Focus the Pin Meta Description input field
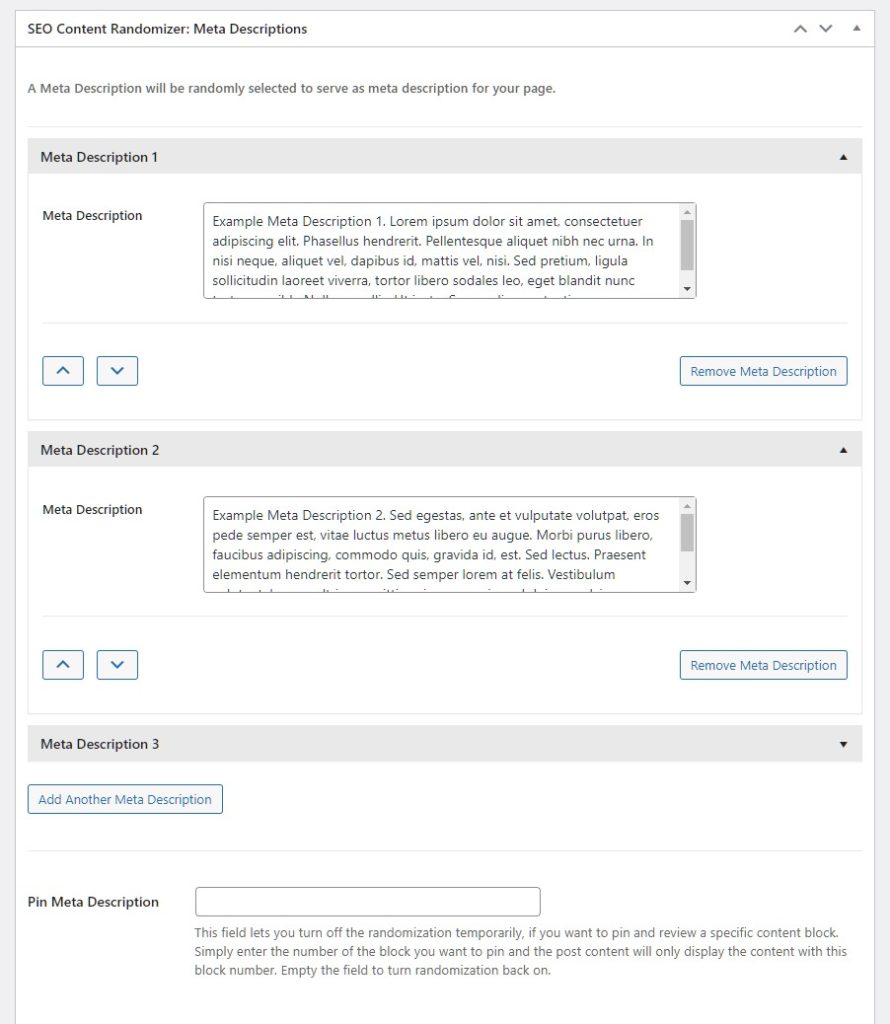The image size is (890, 1024). (367, 901)
